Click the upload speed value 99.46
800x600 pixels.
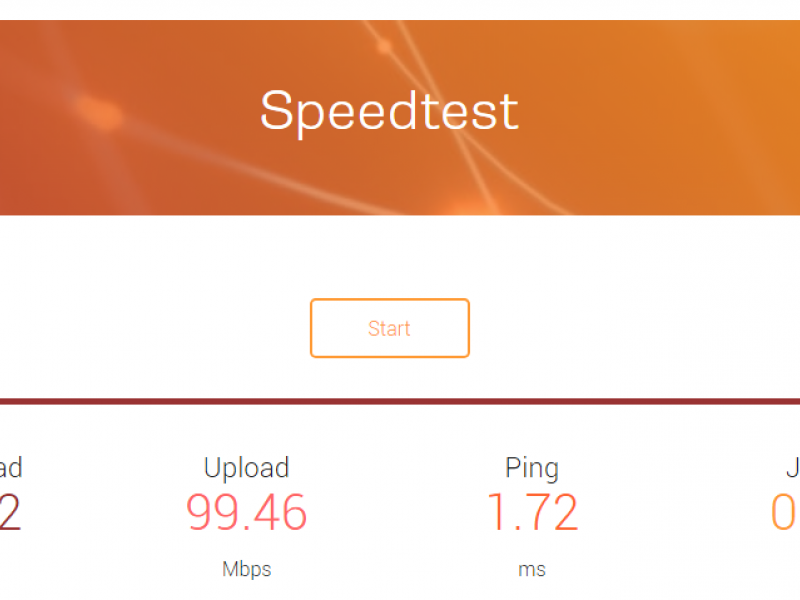click(246, 512)
